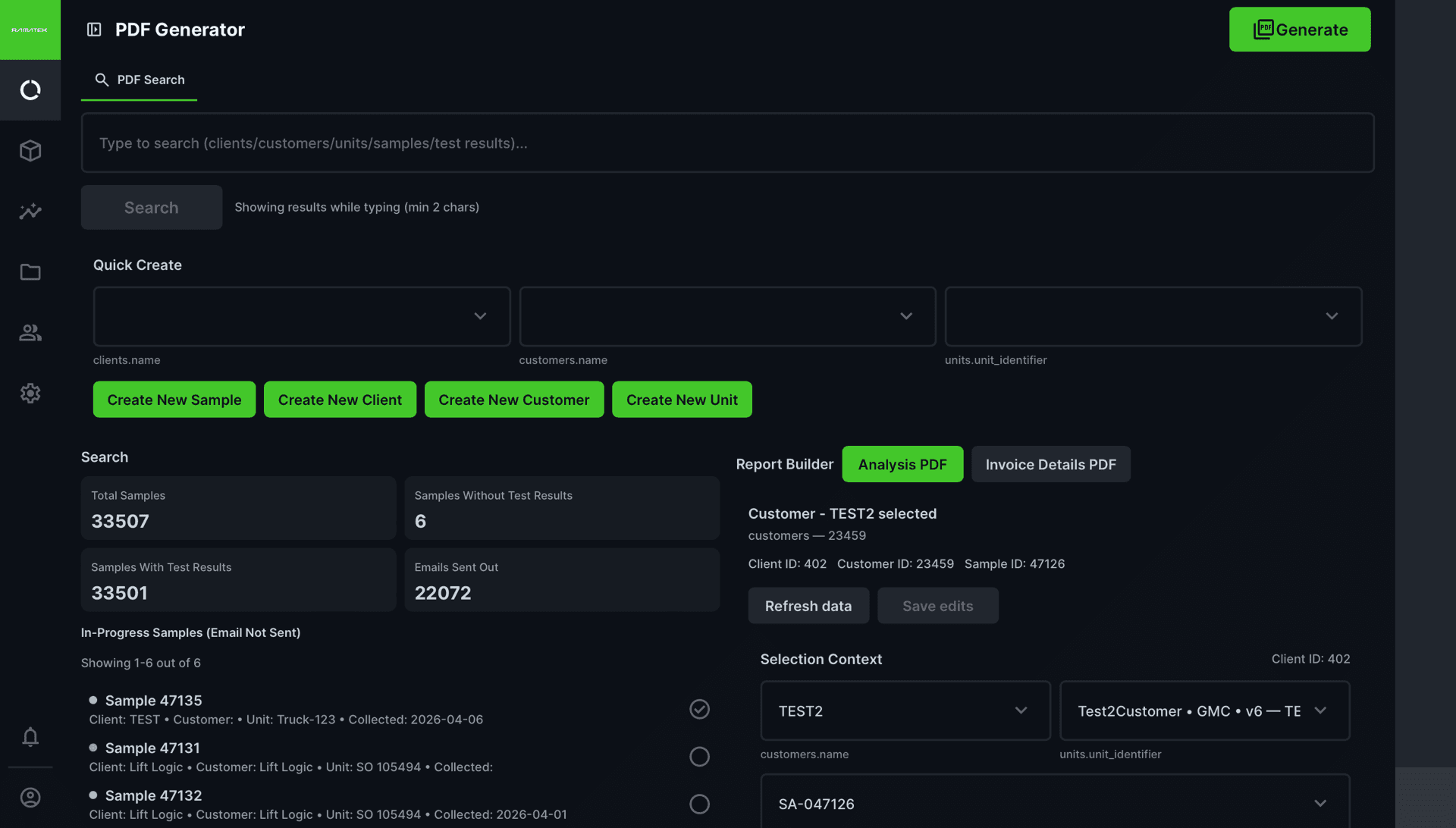Check notifications with the bell icon
This screenshot has width=1456, height=828.
(30, 737)
